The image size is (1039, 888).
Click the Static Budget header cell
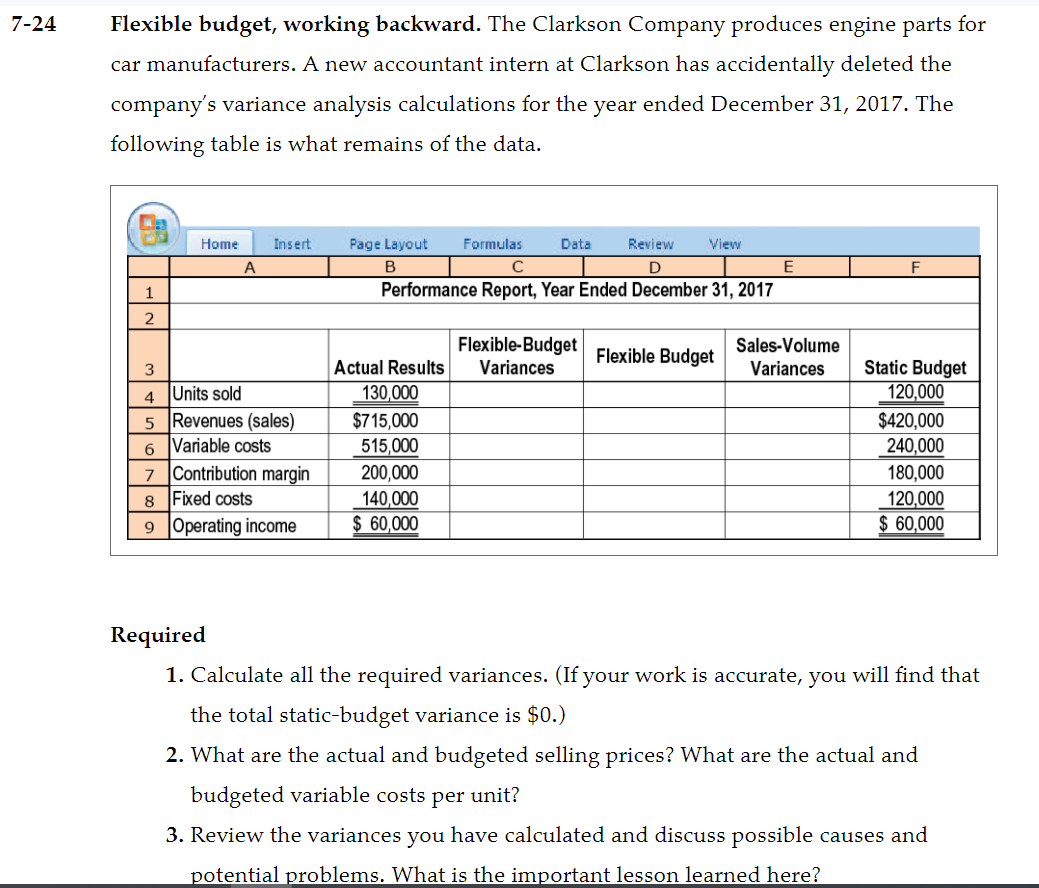(915, 367)
